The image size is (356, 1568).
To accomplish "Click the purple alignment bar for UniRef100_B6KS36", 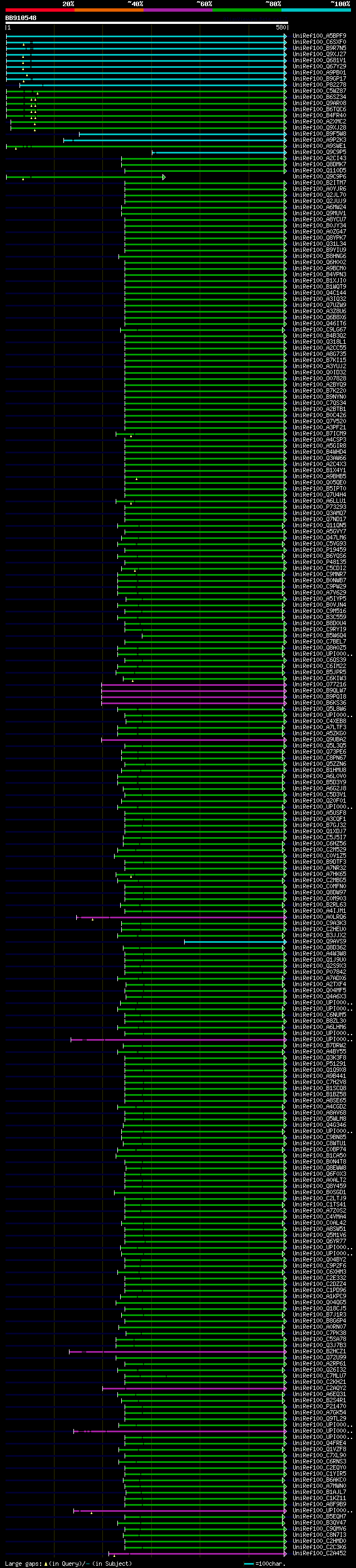I will (x=194, y=703).
